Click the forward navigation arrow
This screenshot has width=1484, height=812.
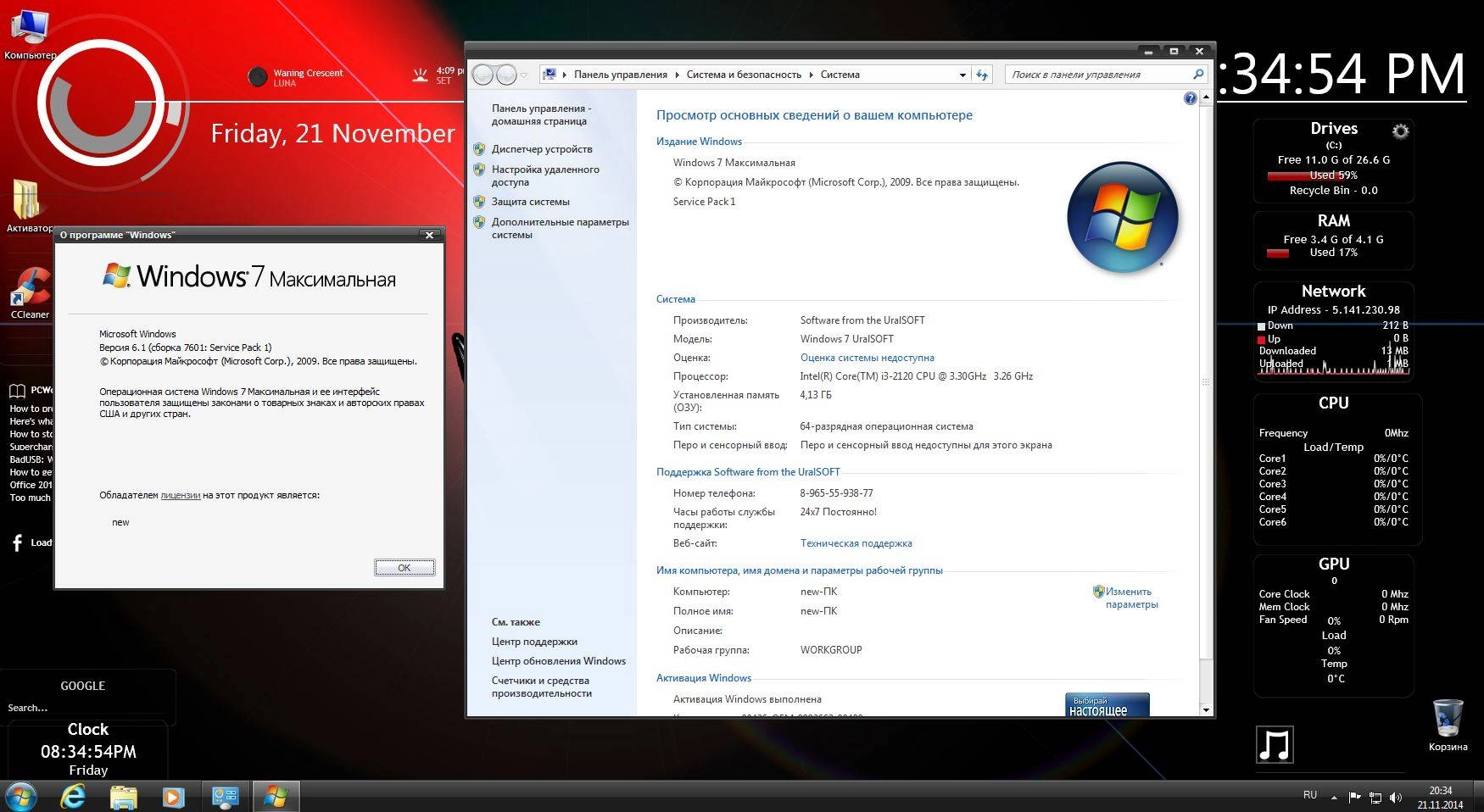pyautogui.click(x=505, y=75)
